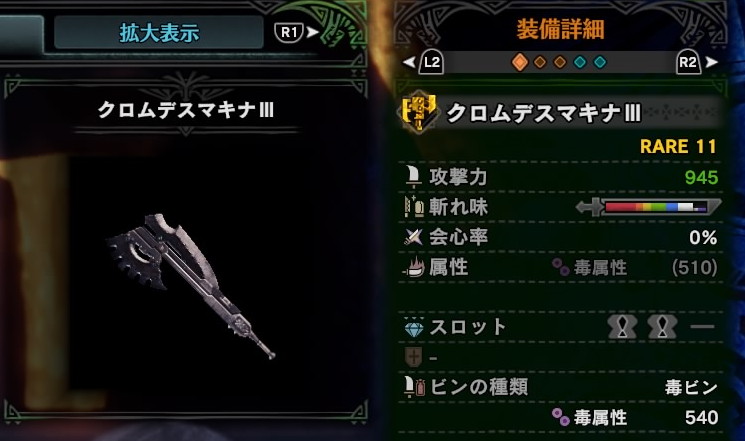This screenshot has height=441, width=745.
Task: Click the クロムデスマキナIII weapon preview image
Action: tap(191, 286)
